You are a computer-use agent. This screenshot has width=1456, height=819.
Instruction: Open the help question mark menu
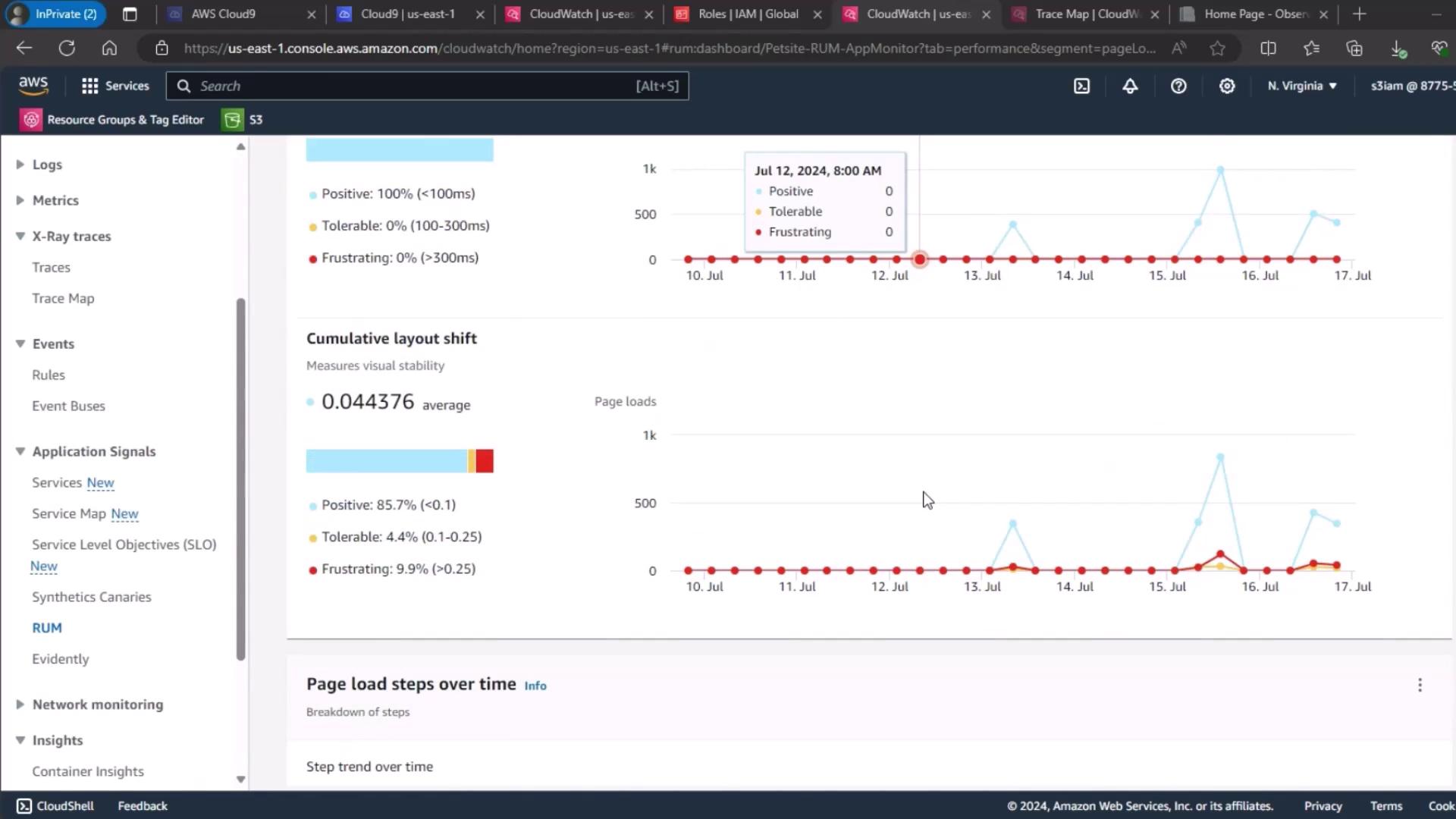tap(1178, 86)
